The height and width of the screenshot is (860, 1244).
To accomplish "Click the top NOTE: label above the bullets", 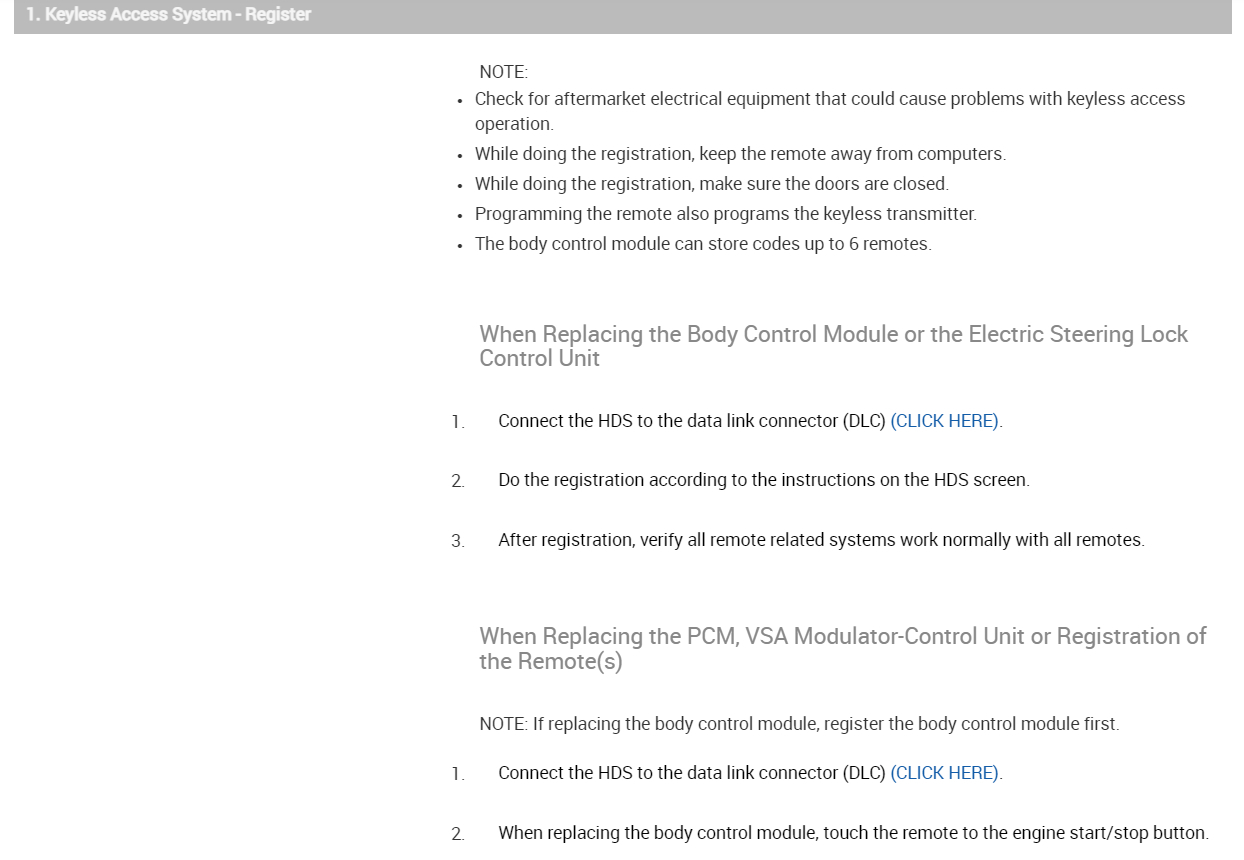I will click(503, 72).
